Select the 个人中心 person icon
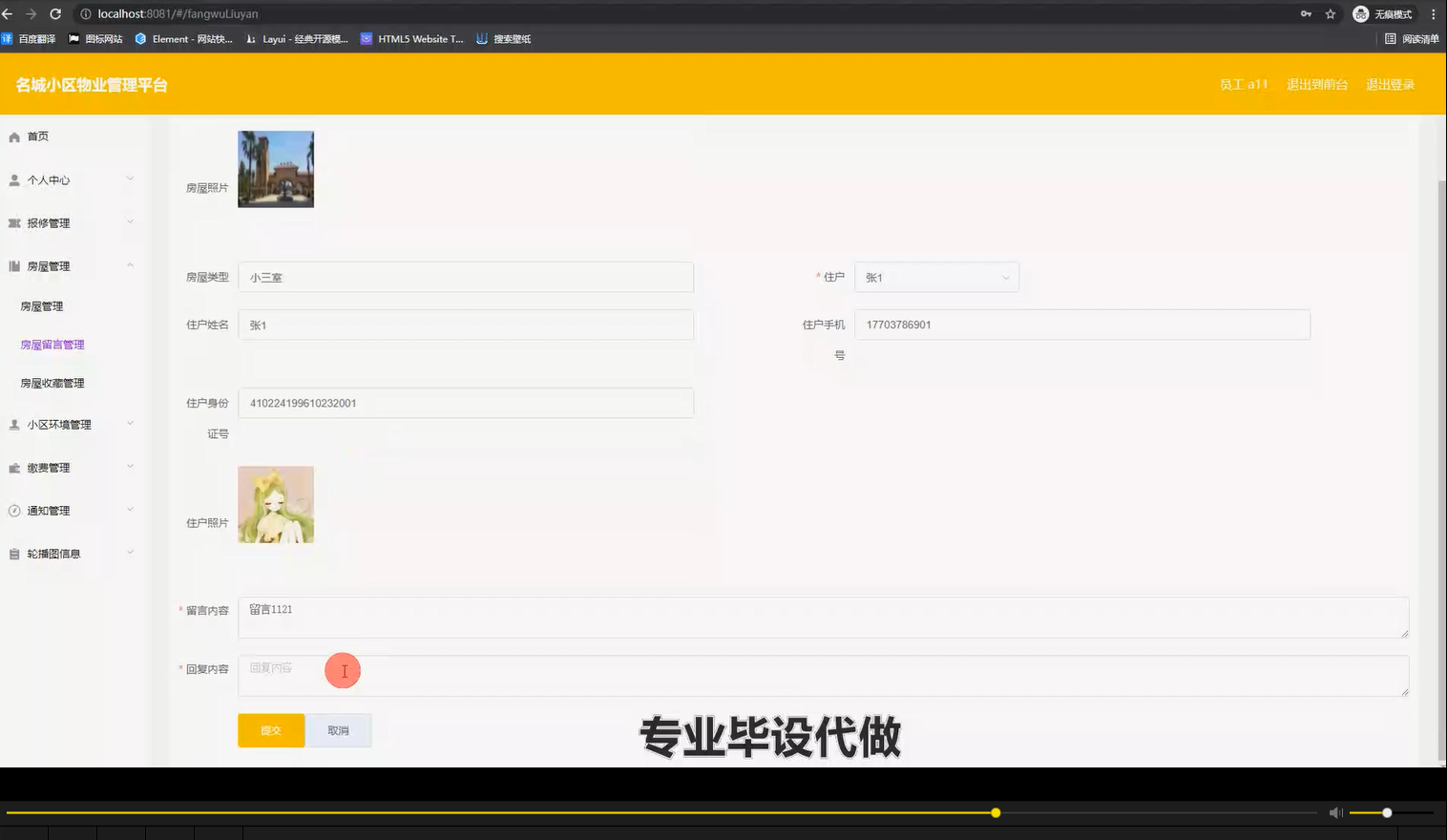 tap(13, 179)
